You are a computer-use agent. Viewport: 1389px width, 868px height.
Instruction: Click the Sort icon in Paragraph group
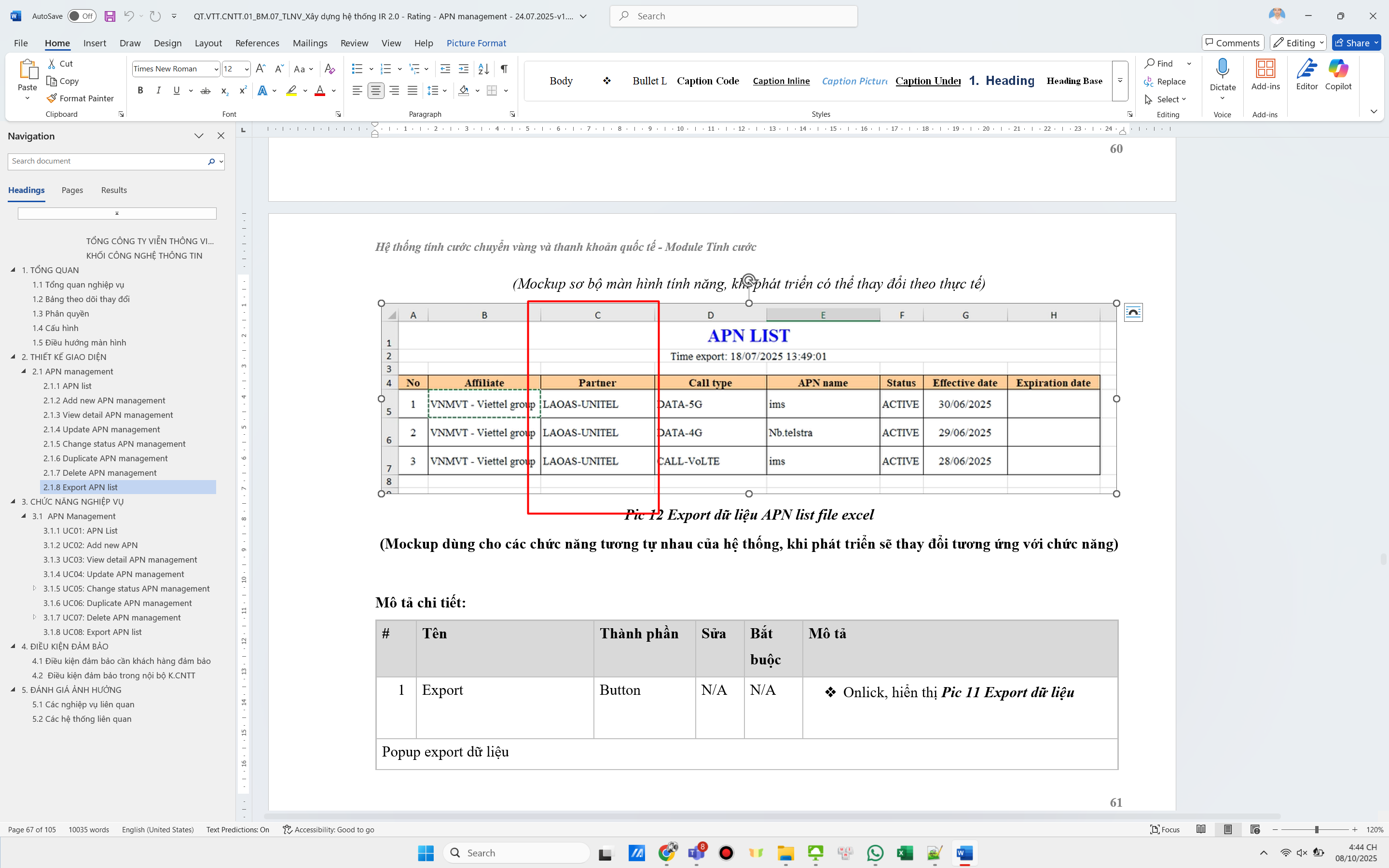point(483,69)
